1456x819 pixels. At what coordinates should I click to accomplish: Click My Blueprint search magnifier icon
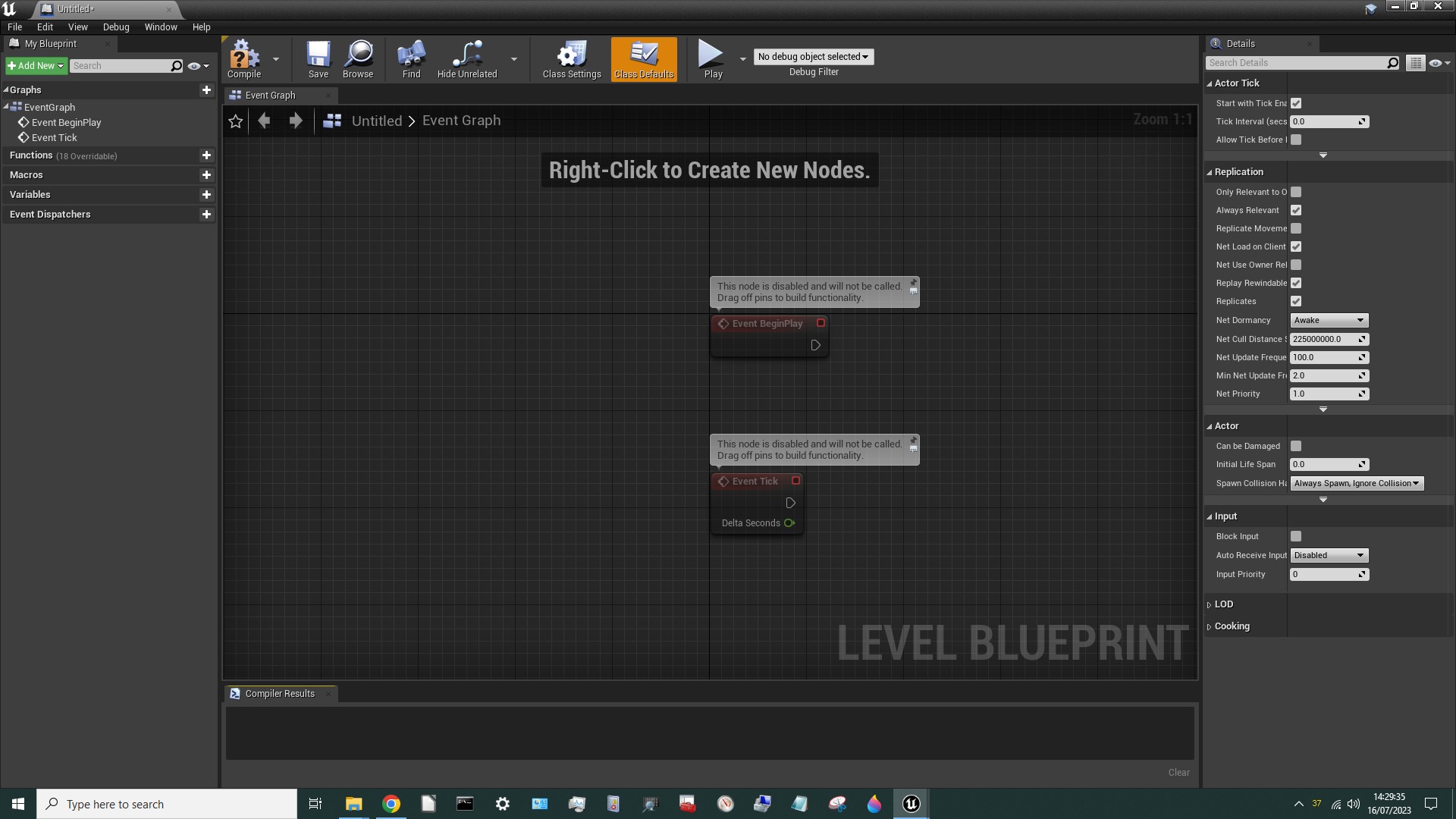pyautogui.click(x=177, y=66)
